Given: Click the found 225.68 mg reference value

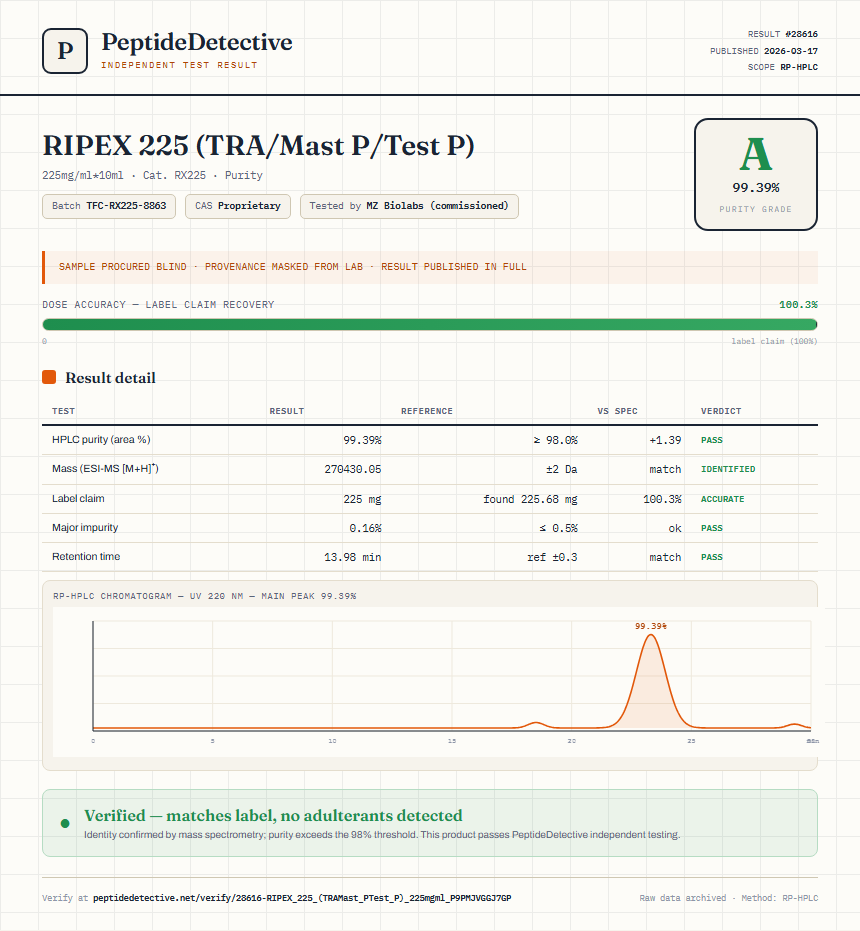Looking at the screenshot, I should [x=530, y=499].
